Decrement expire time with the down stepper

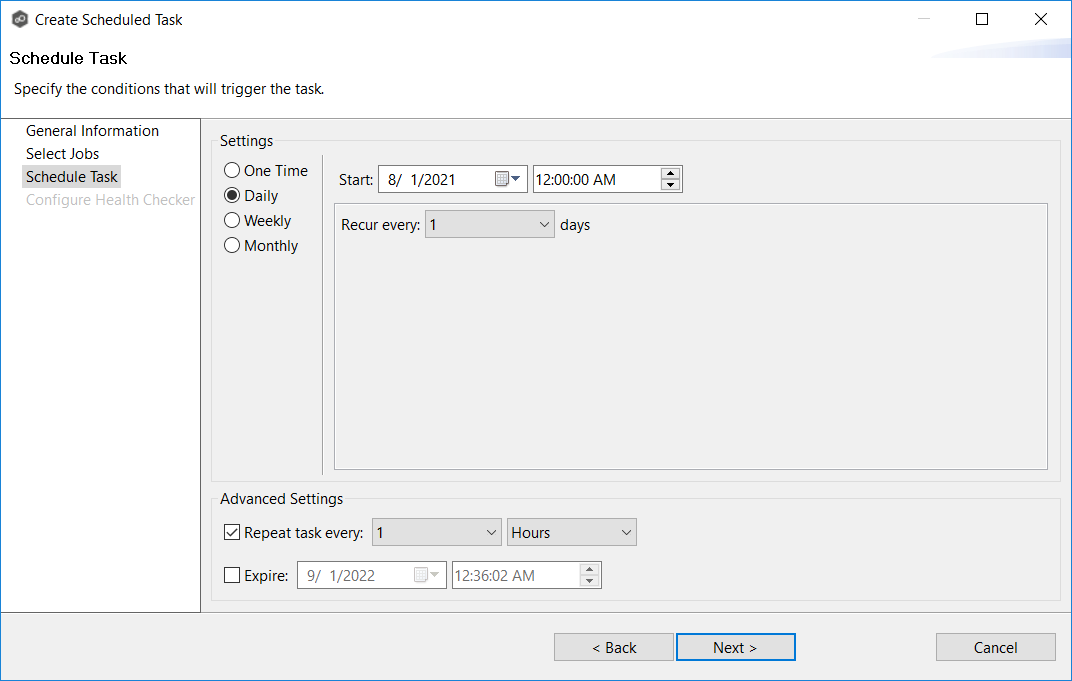tap(589, 580)
